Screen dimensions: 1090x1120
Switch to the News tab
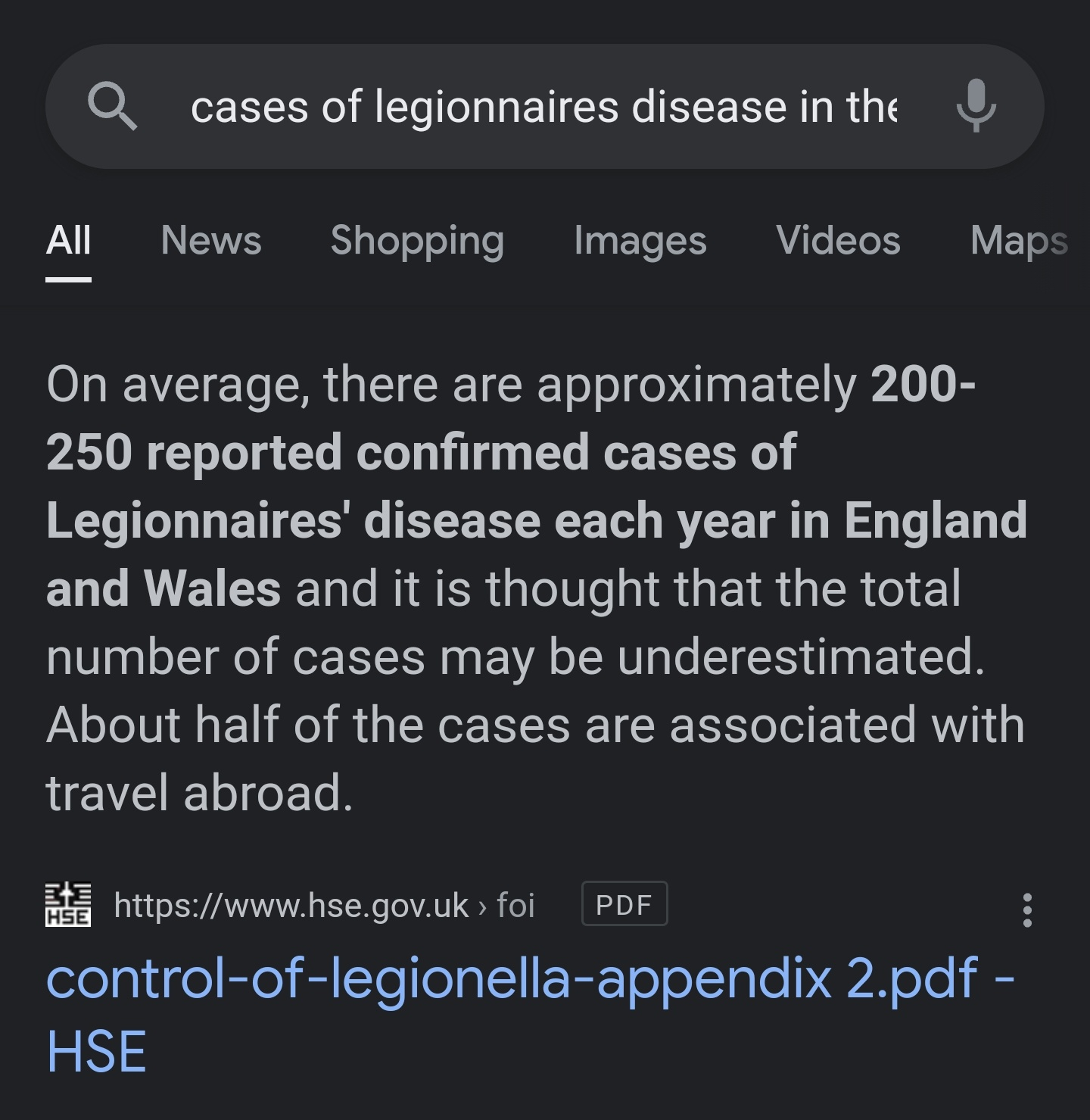(211, 241)
